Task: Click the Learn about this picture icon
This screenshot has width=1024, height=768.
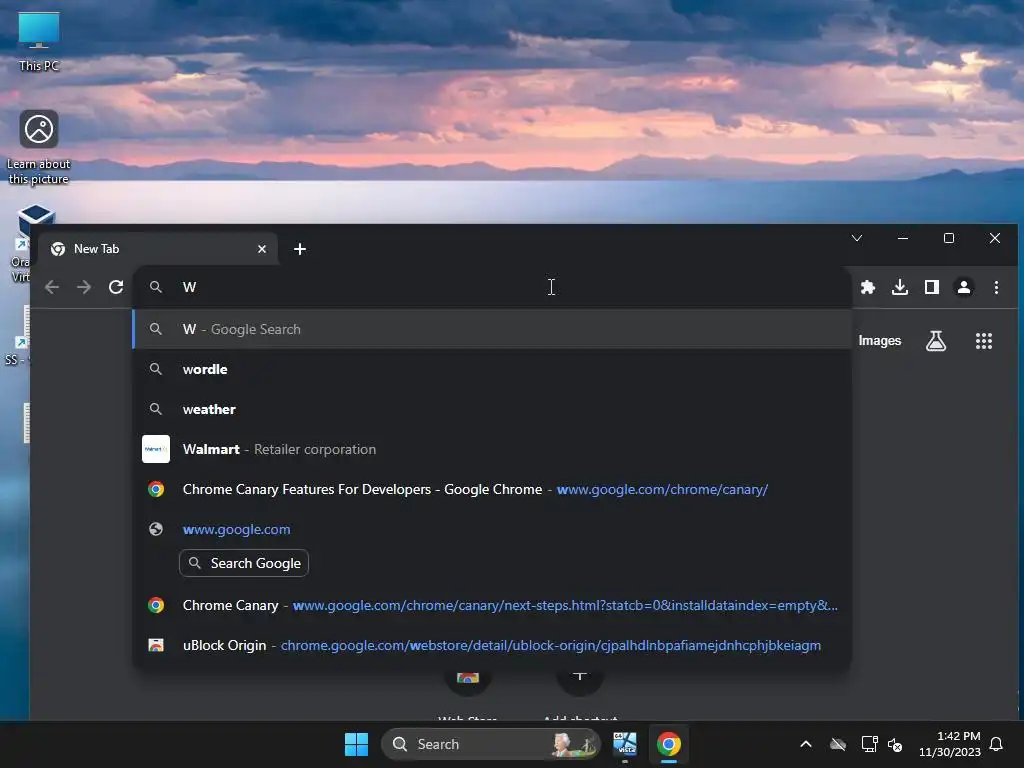Action: coord(39,148)
